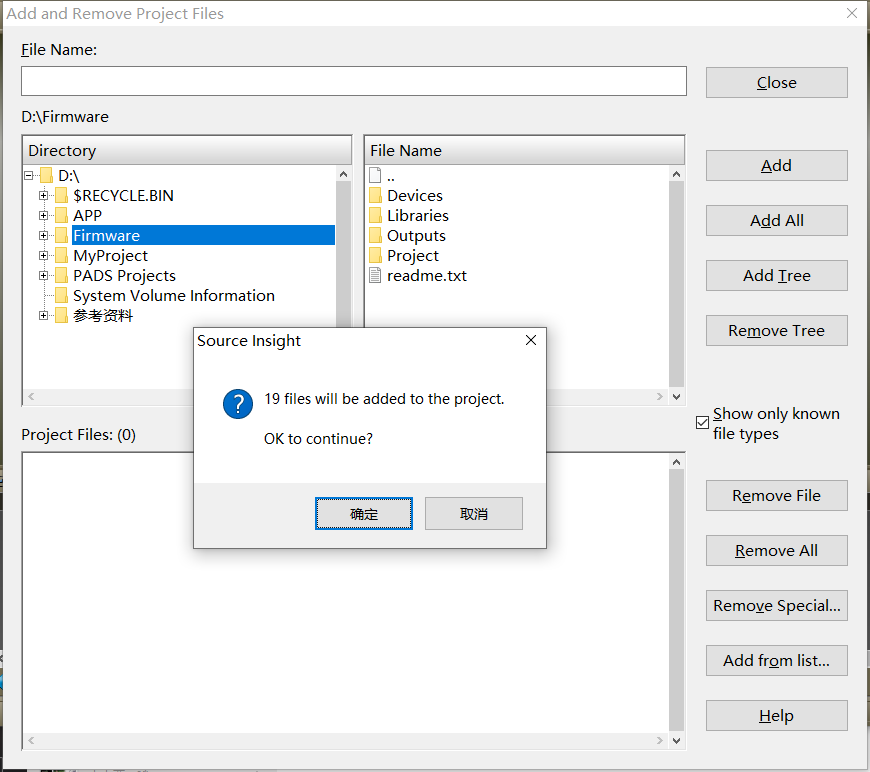Click the Directory column header
870x772 pixels.
(x=186, y=150)
